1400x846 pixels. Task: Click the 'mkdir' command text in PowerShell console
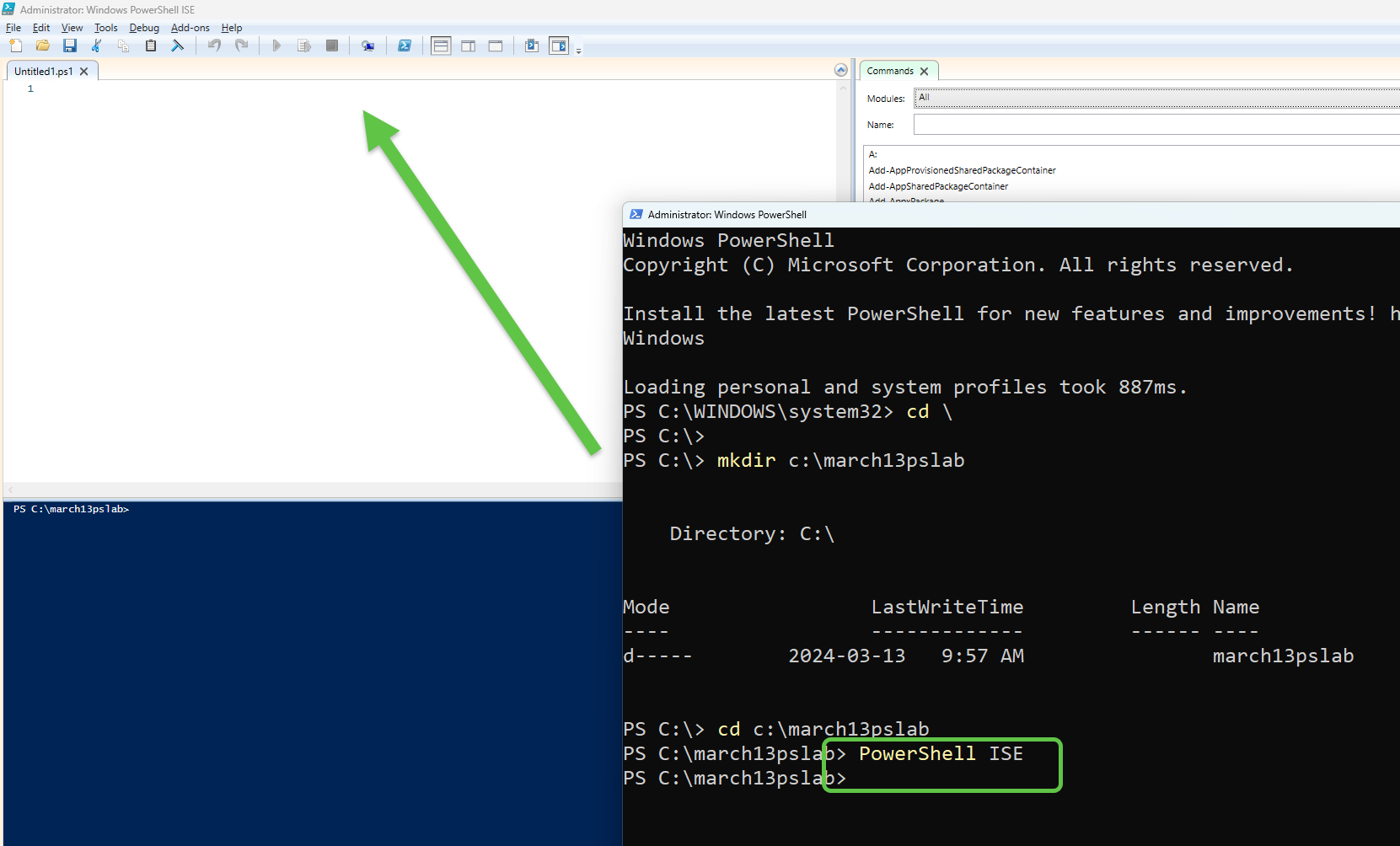(746, 460)
